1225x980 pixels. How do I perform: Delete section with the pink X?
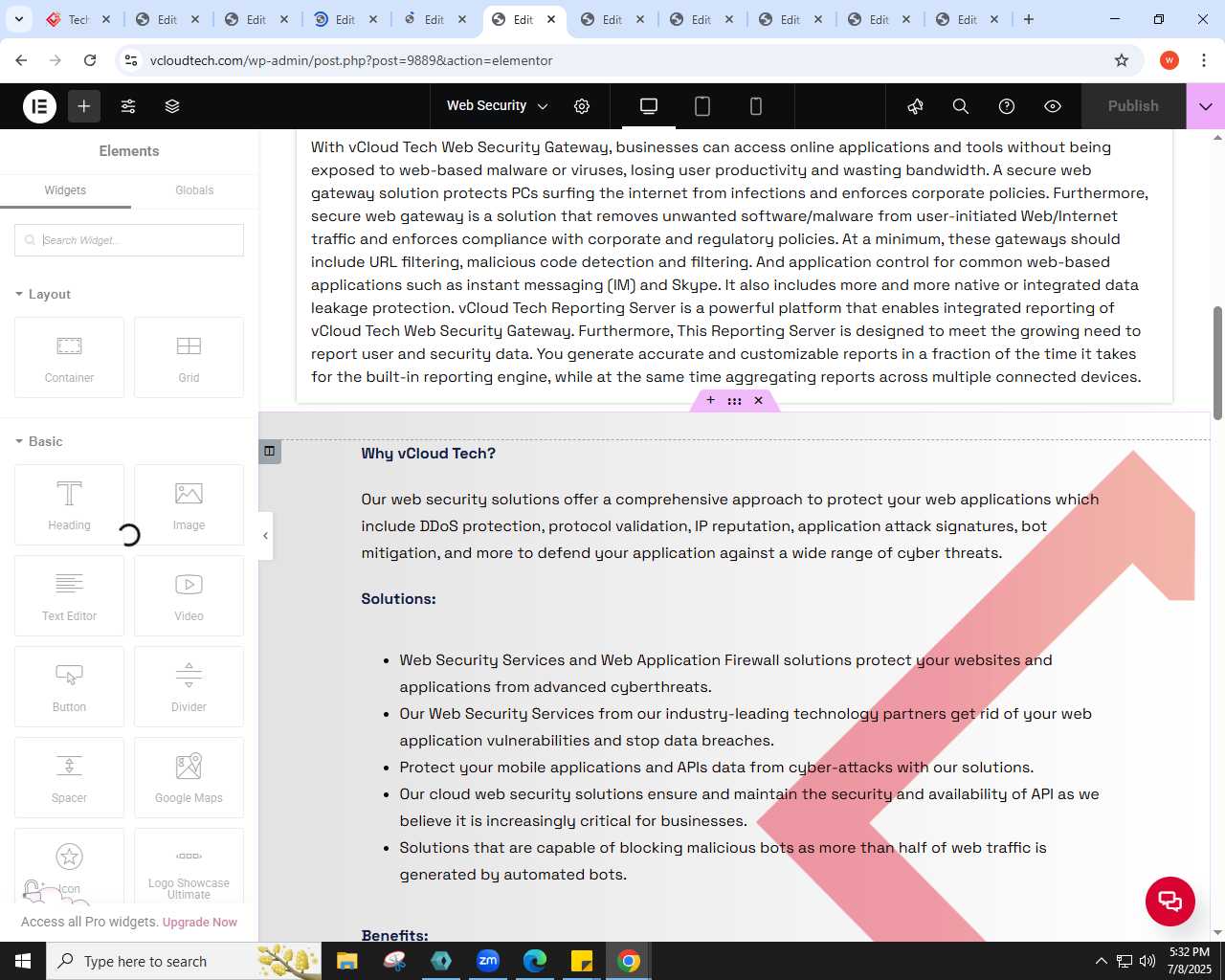tap(758, 401)
